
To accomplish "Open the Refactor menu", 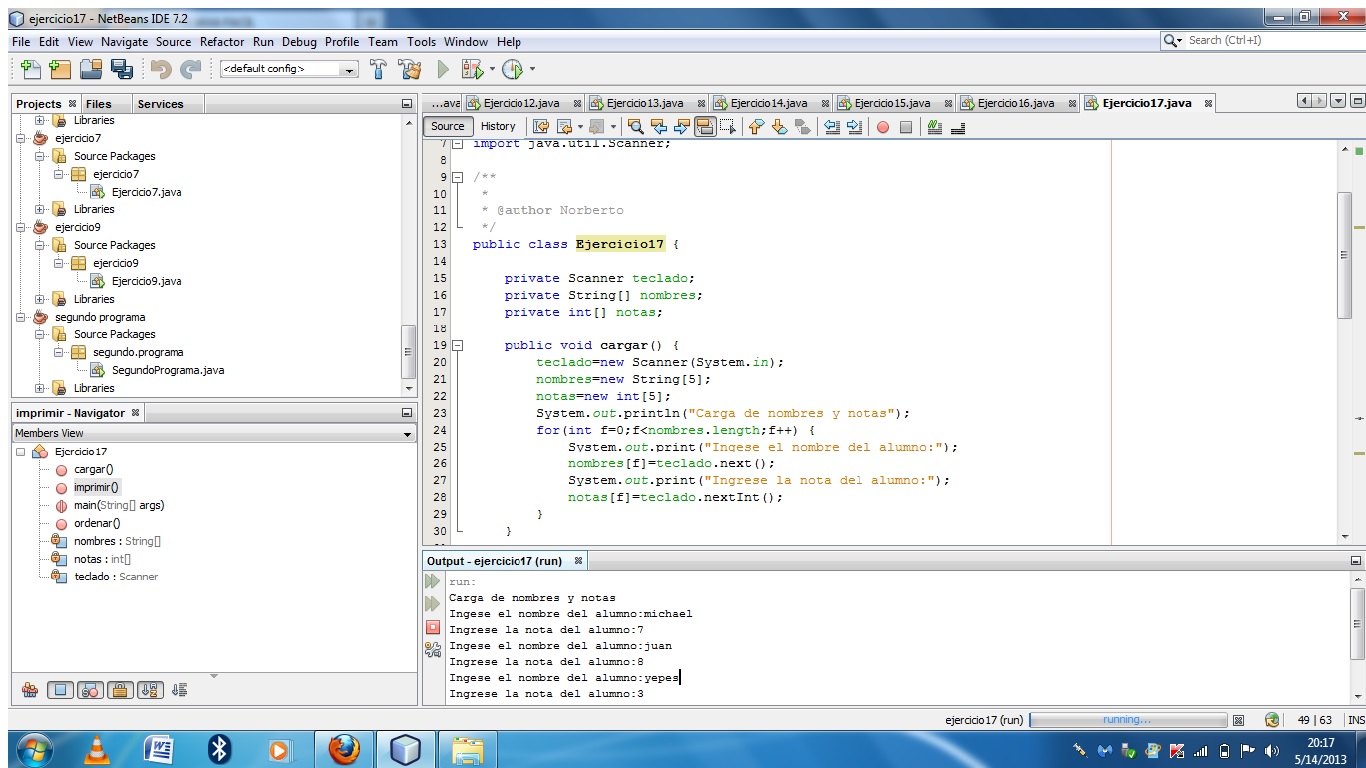I will pos(222,42).
